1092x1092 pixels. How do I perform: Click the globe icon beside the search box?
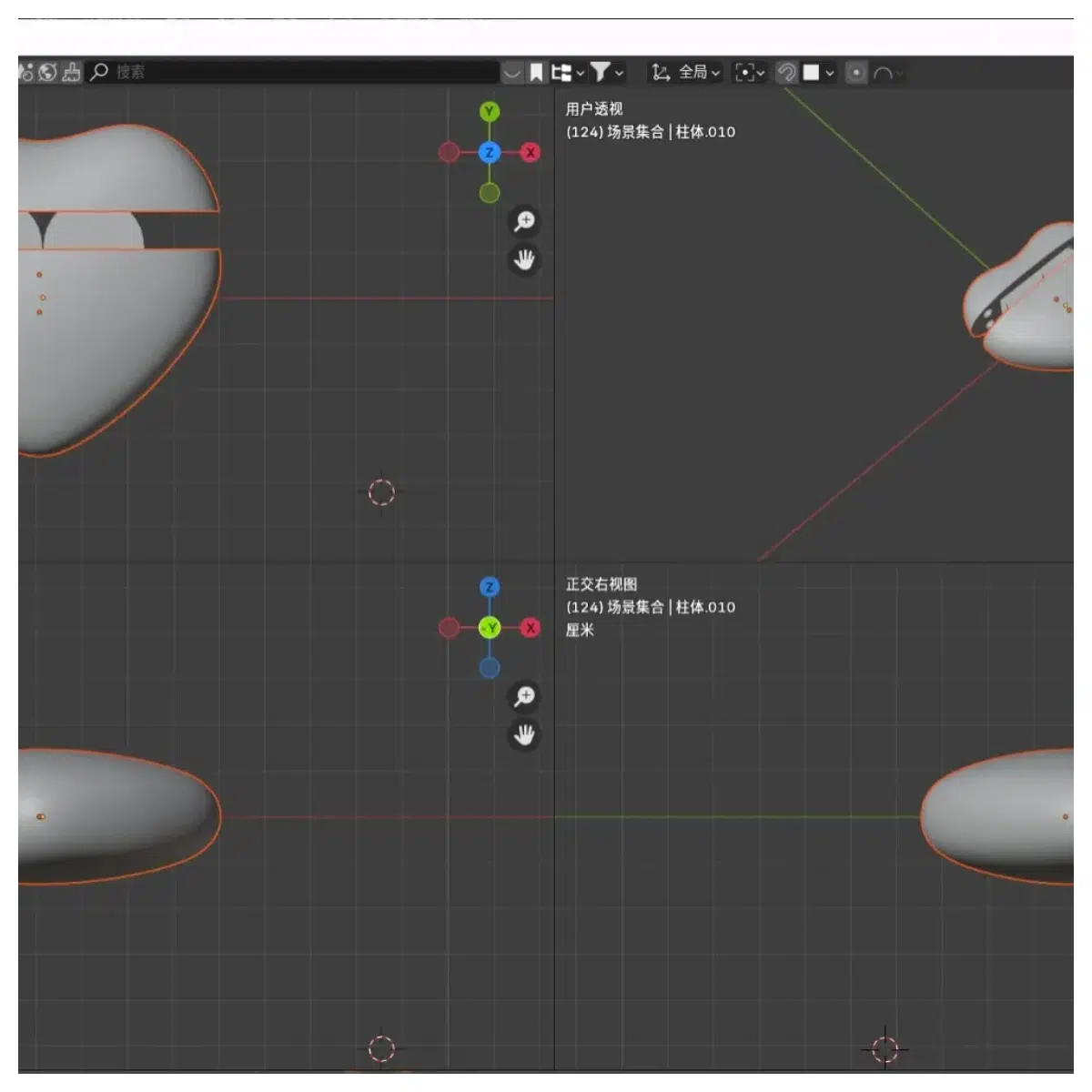click(x=48, y=72)
